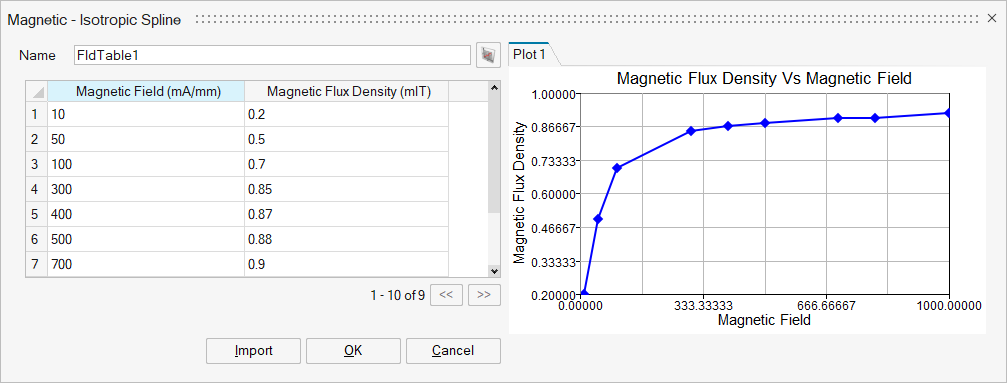Select the flux density cell with value 0.5
Viewport: 1007px width, 383px height.
346,139
